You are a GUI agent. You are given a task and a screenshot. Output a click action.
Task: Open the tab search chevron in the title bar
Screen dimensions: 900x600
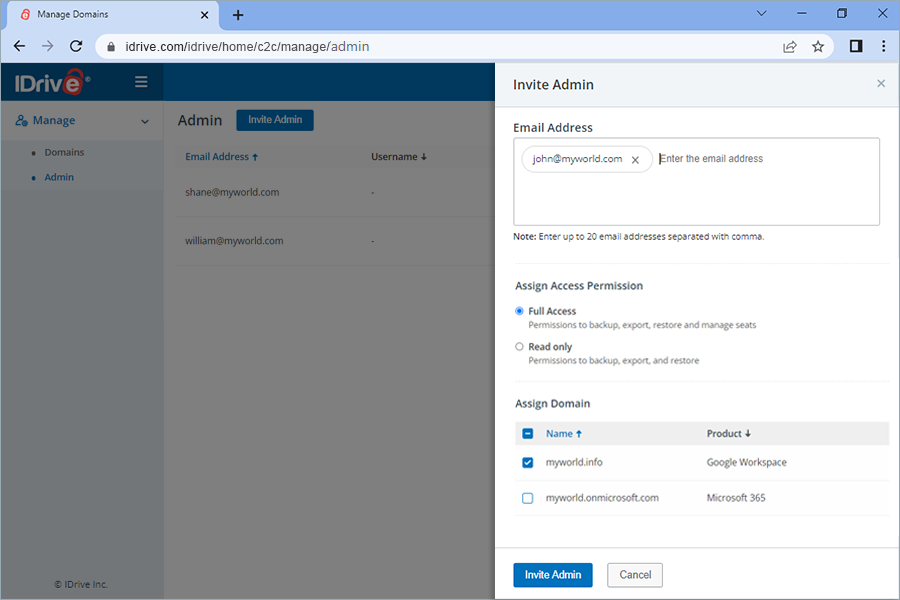[762, 13]
